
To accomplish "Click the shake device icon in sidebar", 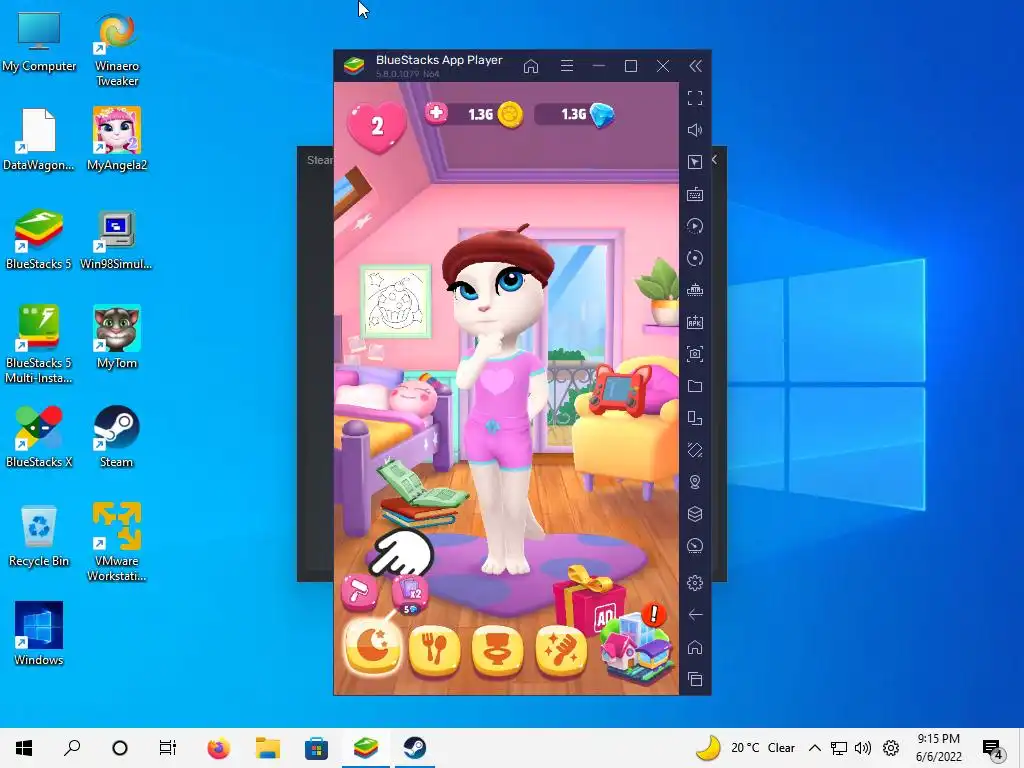I will pos(695,450).
